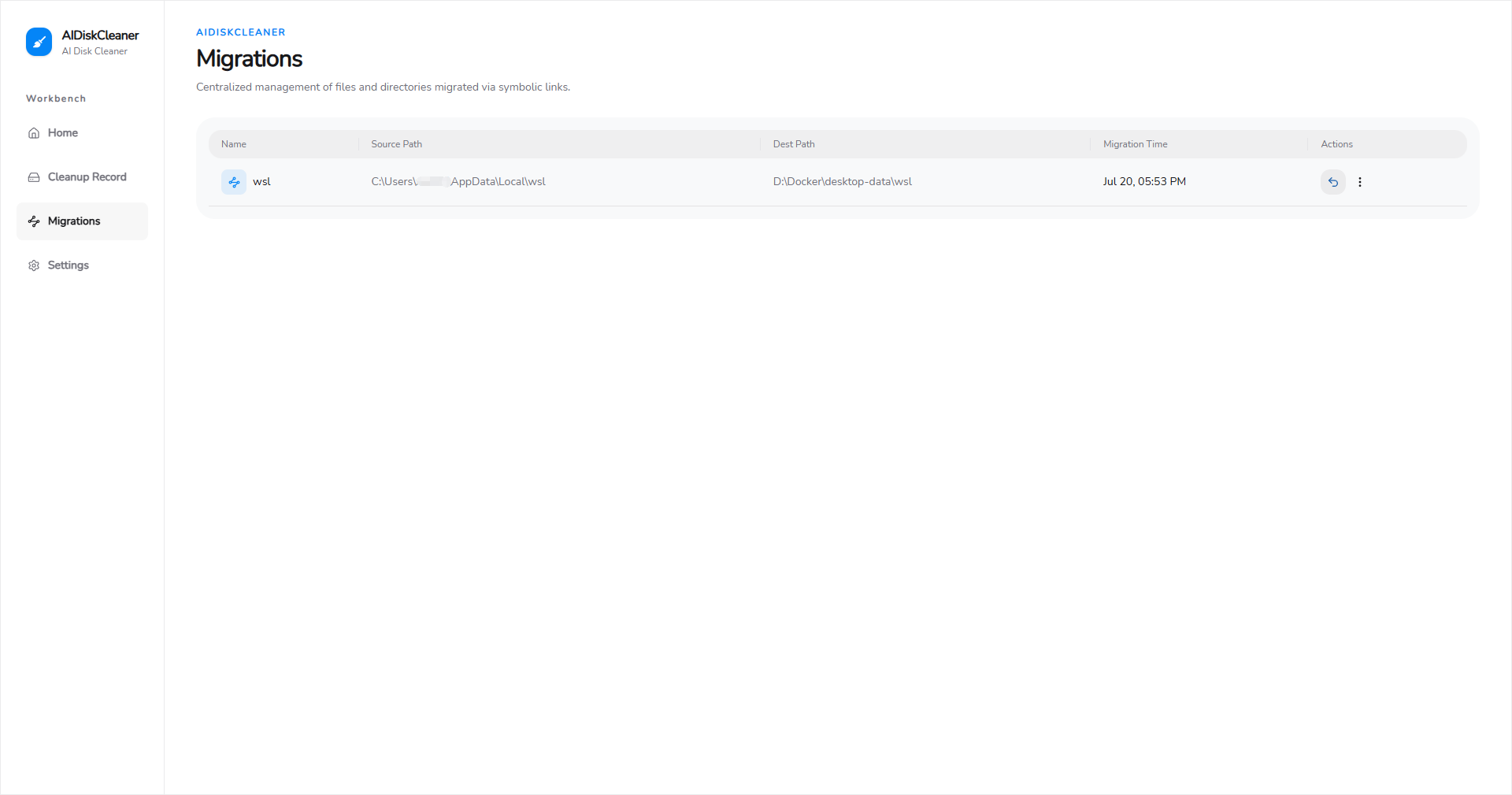Click the Jul 20, 05:53 PM timestamp
1512x795 pixels.
pos(1144,182)
